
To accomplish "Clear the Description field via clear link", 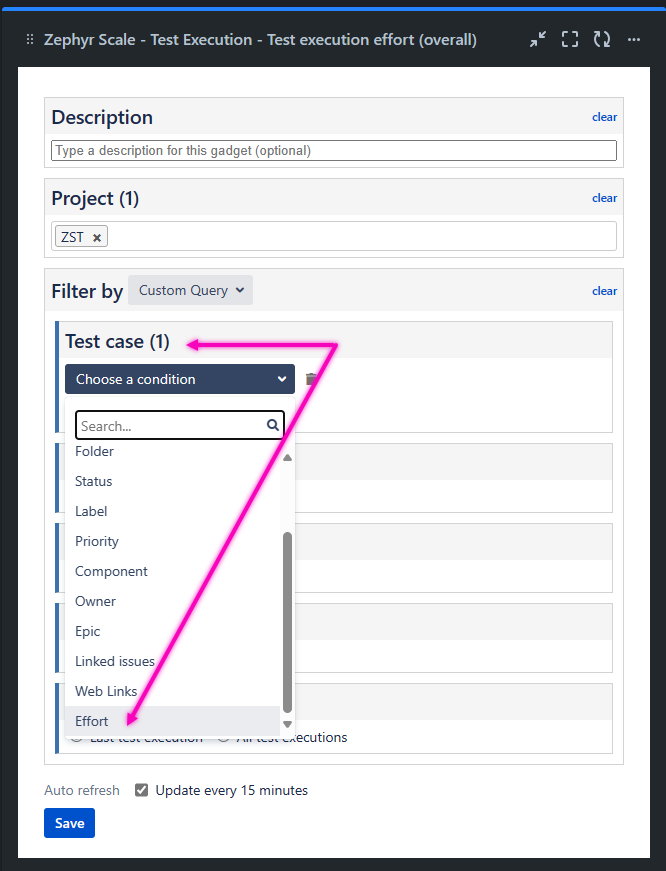I will pyautogui.click(x=604, y=117).
